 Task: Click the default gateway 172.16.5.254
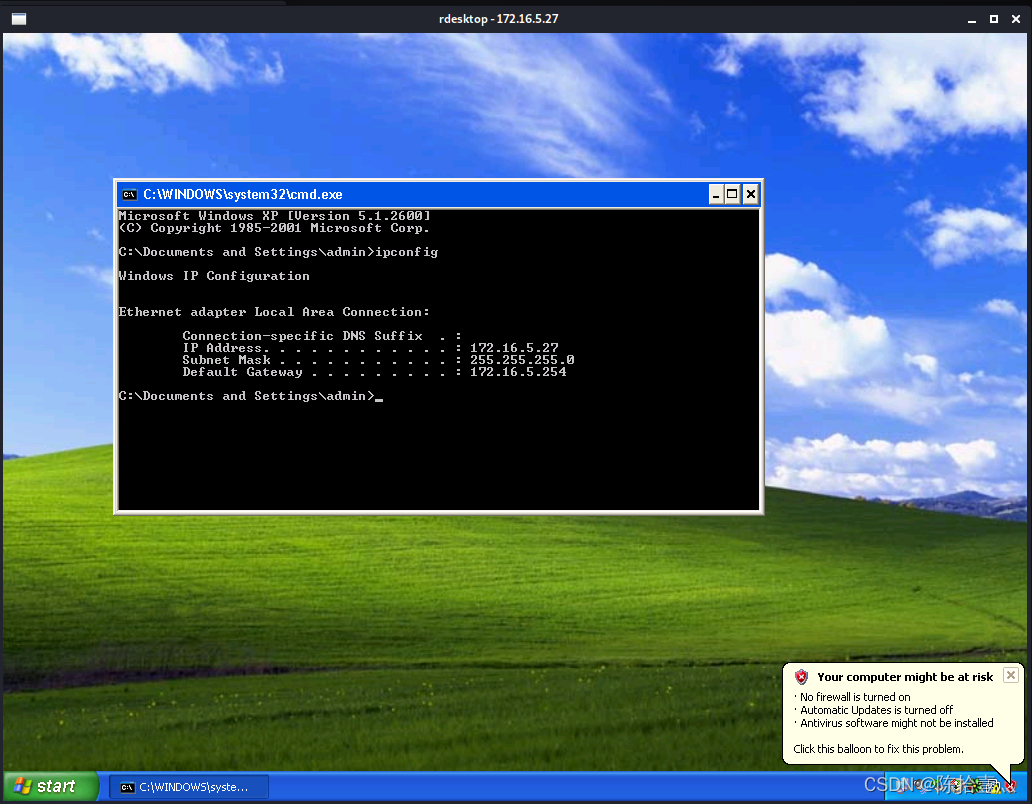tap(518, 372)
